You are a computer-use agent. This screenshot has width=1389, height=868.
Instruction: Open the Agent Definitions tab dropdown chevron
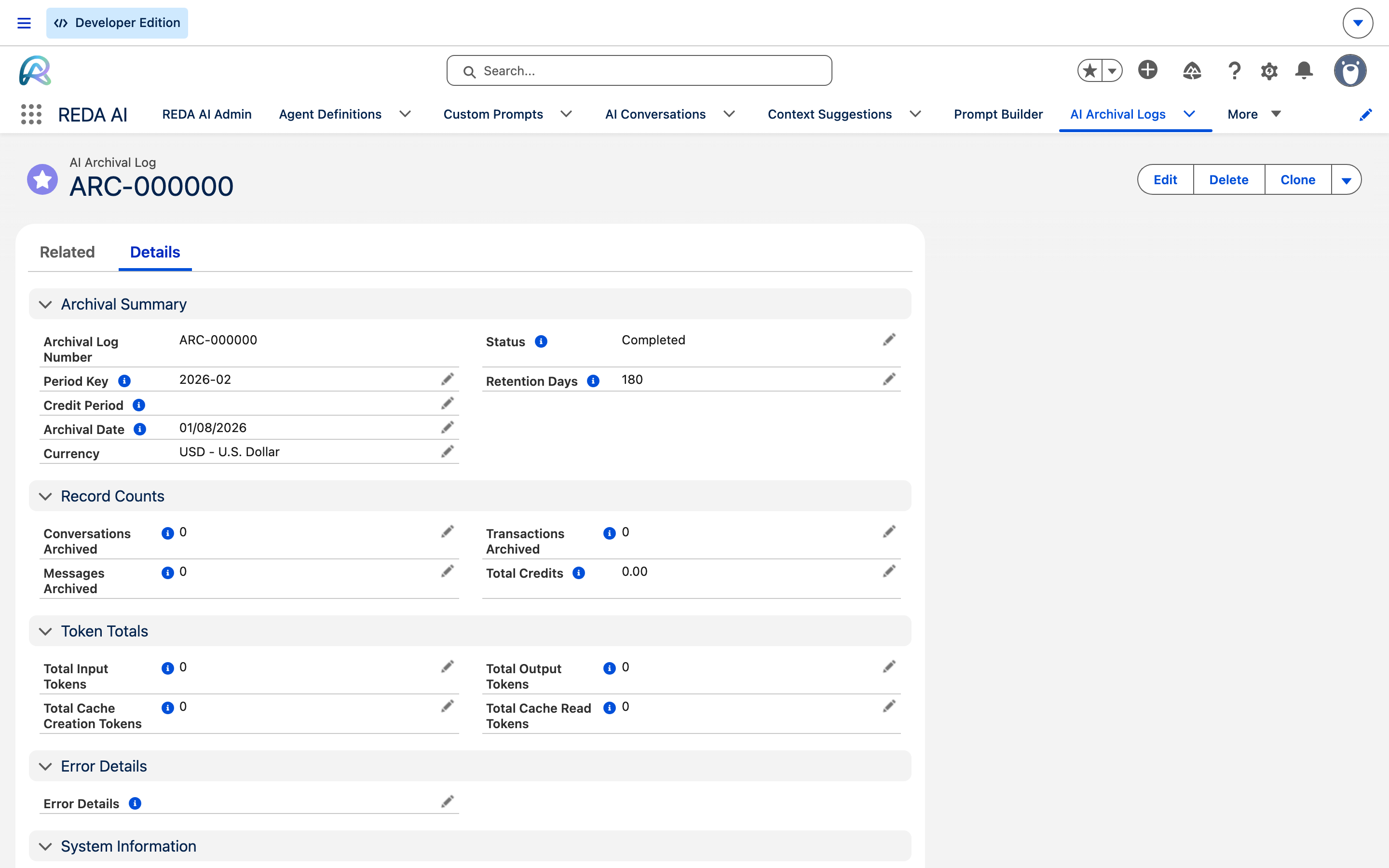[x=405, y=114]
